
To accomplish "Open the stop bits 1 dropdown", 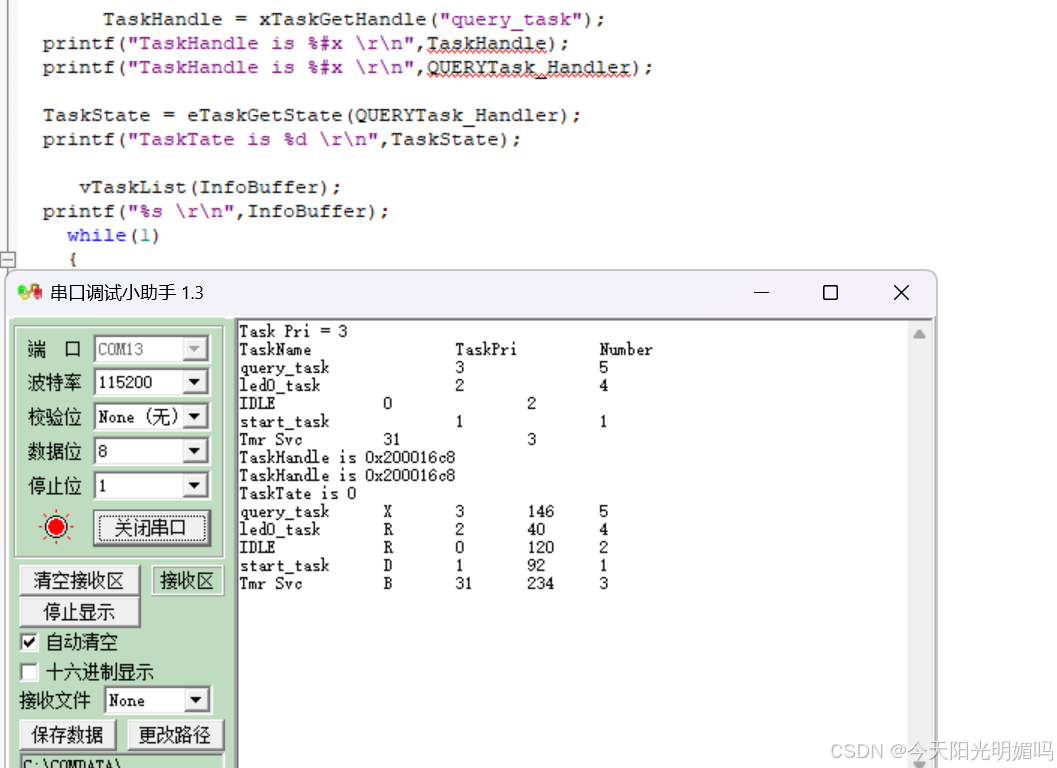I will [x=194, y=485].
